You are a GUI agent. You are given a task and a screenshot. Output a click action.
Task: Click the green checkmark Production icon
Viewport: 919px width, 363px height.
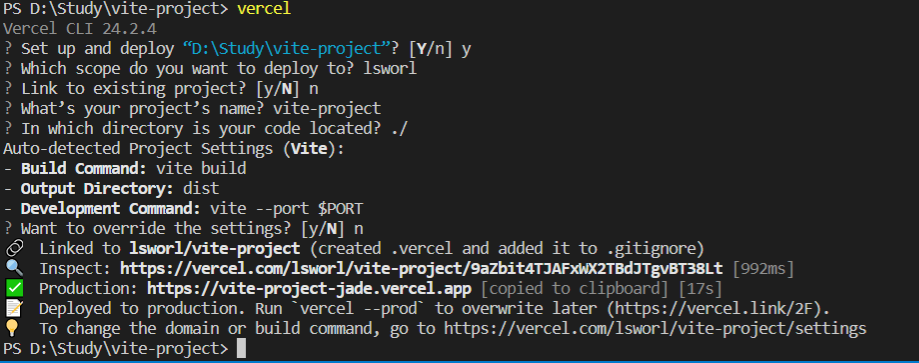click(13, 289)
